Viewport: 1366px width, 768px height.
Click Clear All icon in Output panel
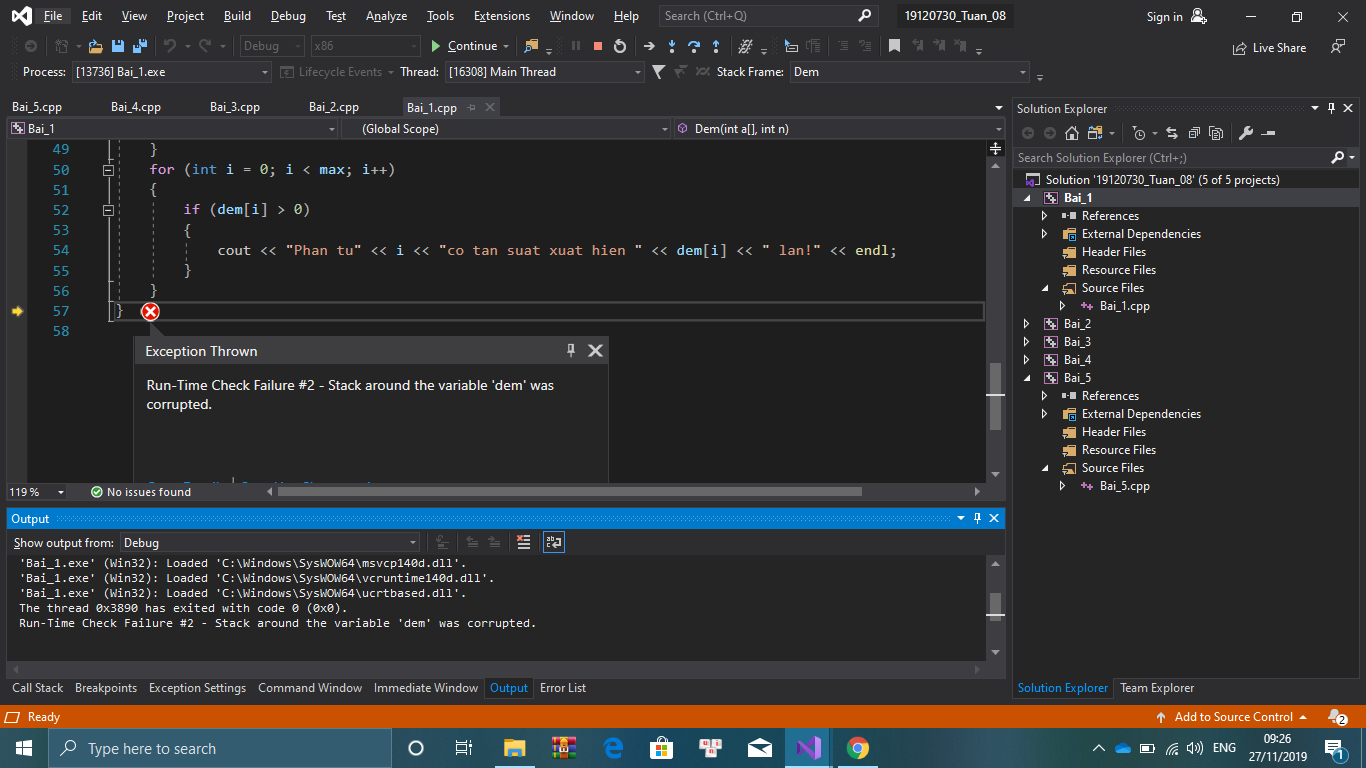523,542
